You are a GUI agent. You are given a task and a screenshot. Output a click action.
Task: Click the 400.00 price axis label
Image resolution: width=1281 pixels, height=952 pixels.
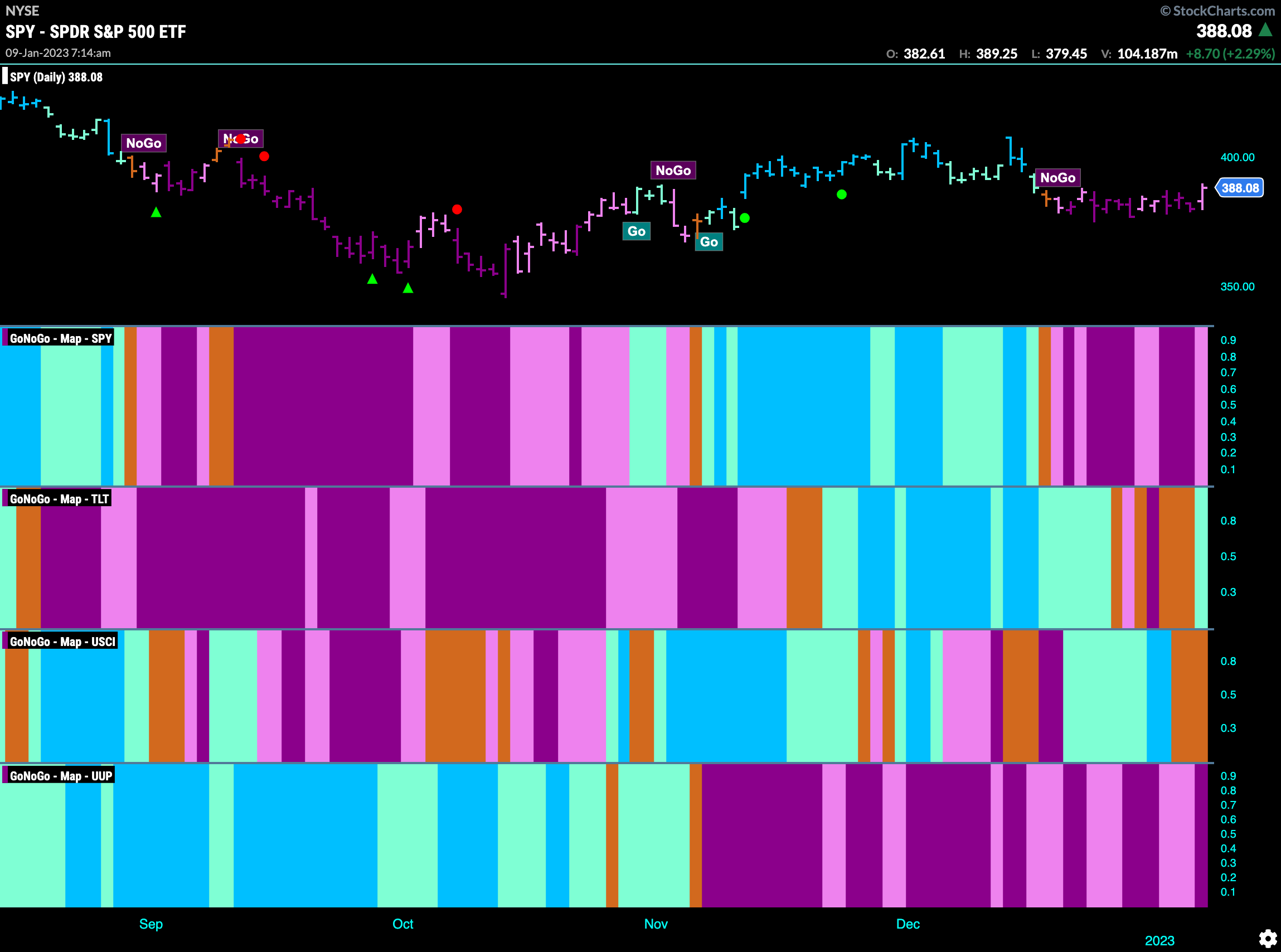click(1237, 157)
